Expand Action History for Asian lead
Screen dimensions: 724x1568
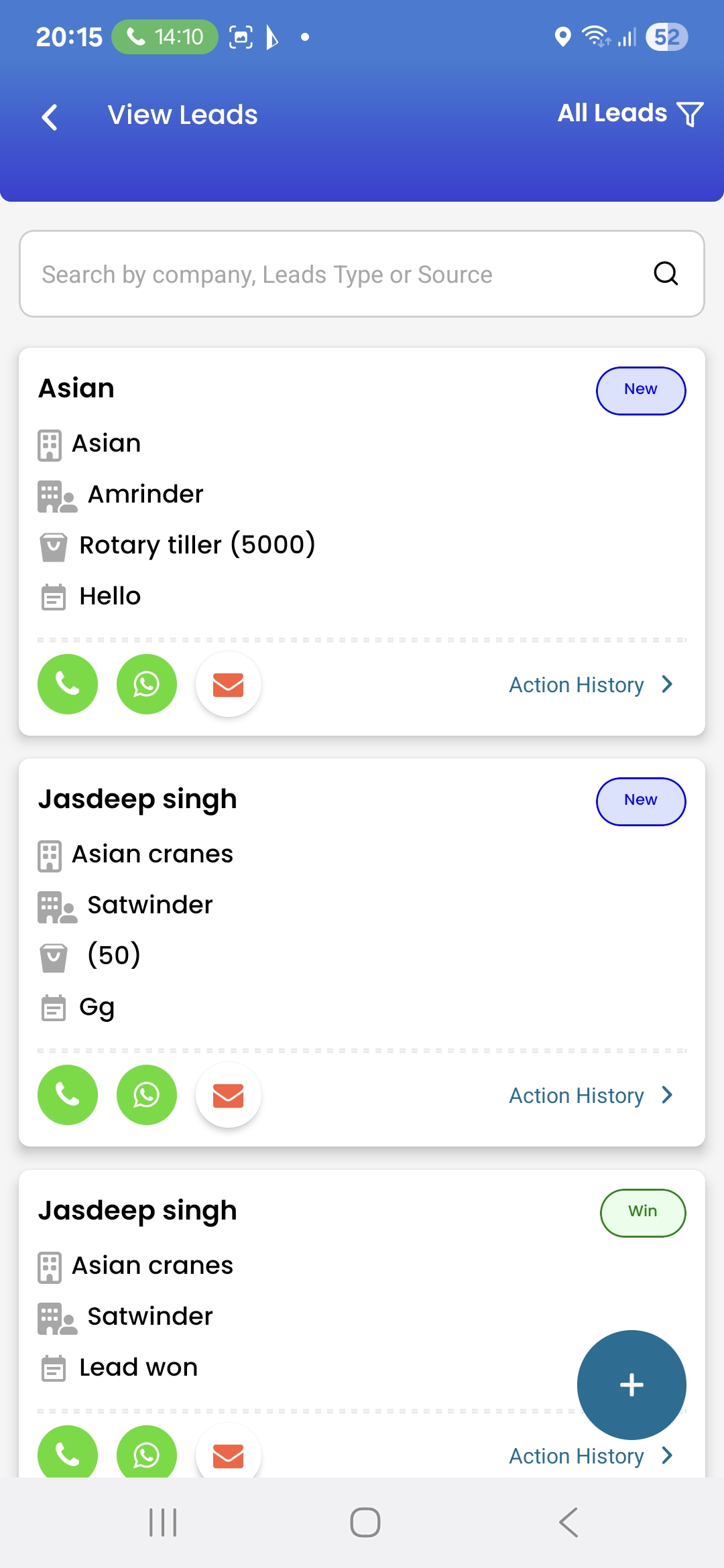point(590,685)
